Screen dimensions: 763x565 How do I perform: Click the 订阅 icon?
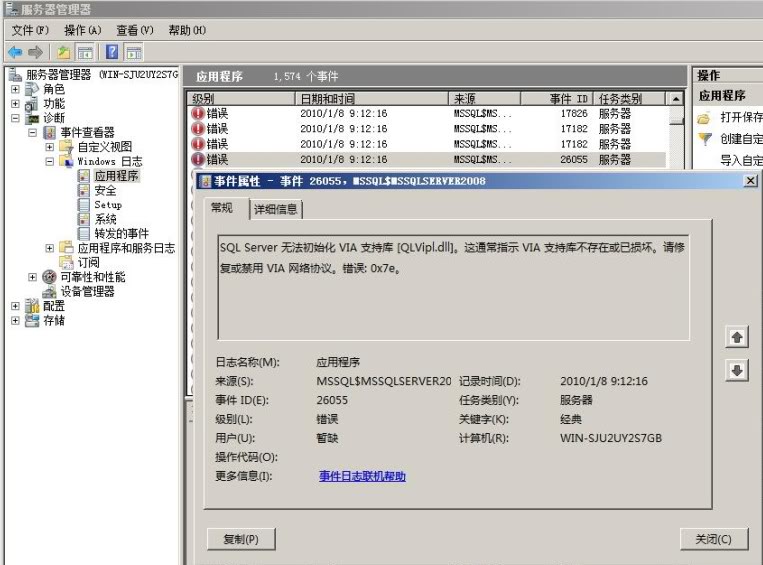[66, 262]
